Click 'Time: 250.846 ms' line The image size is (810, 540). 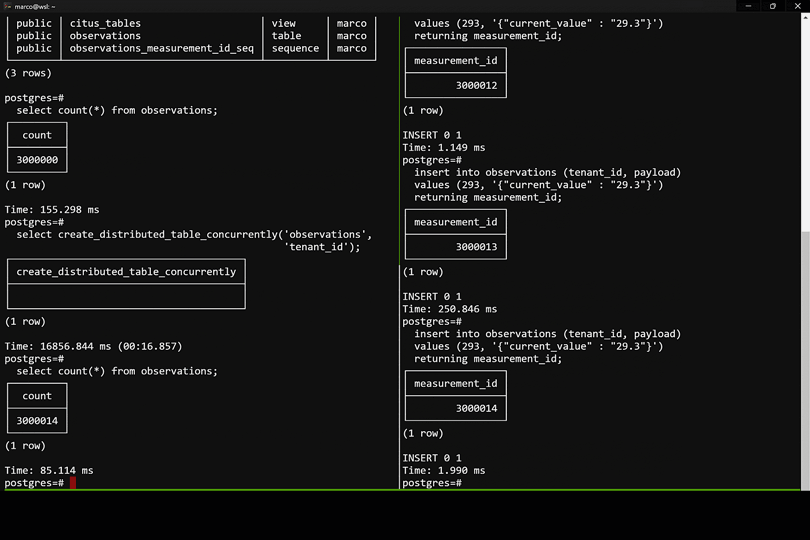click(x=449, y=309)
